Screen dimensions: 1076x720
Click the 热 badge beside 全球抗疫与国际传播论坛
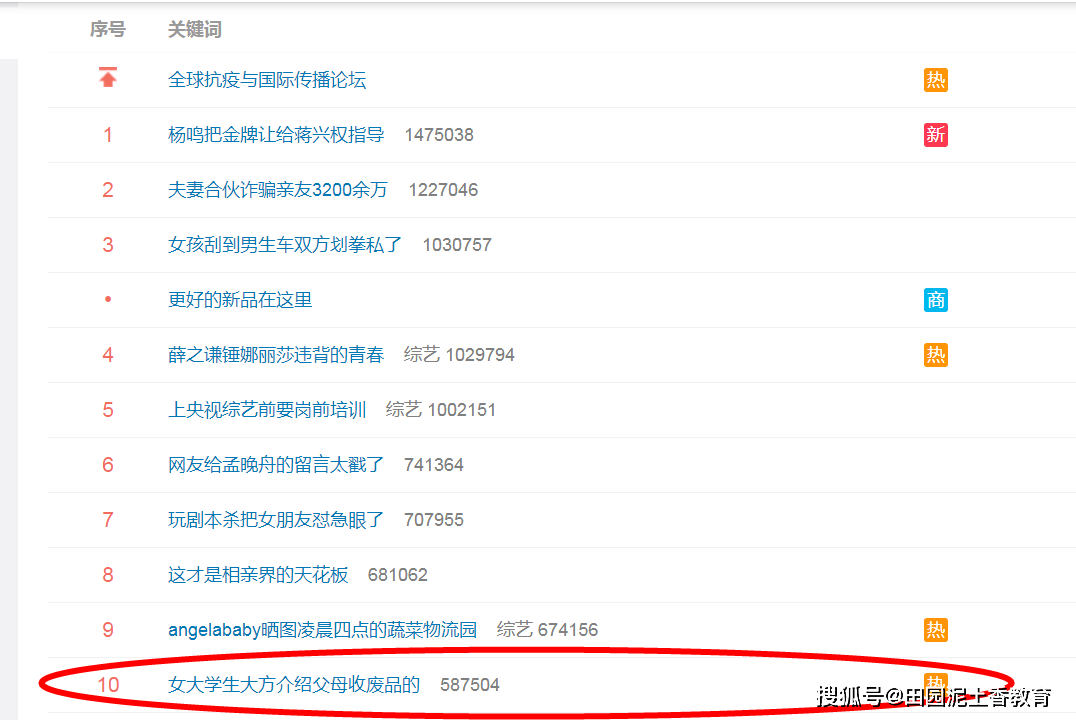[x=935, y=80]
